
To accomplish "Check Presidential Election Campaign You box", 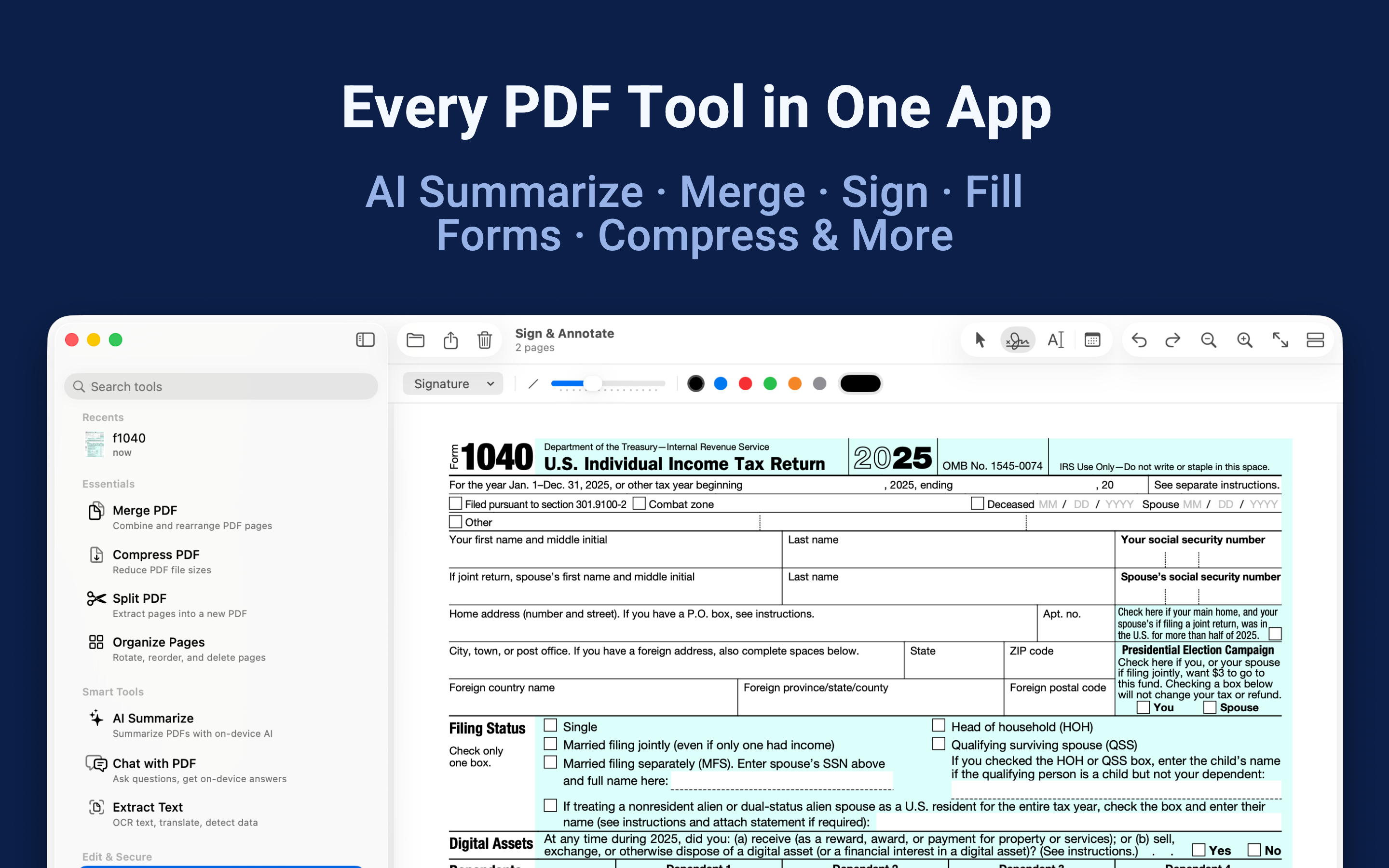I will coord(1144,707).
